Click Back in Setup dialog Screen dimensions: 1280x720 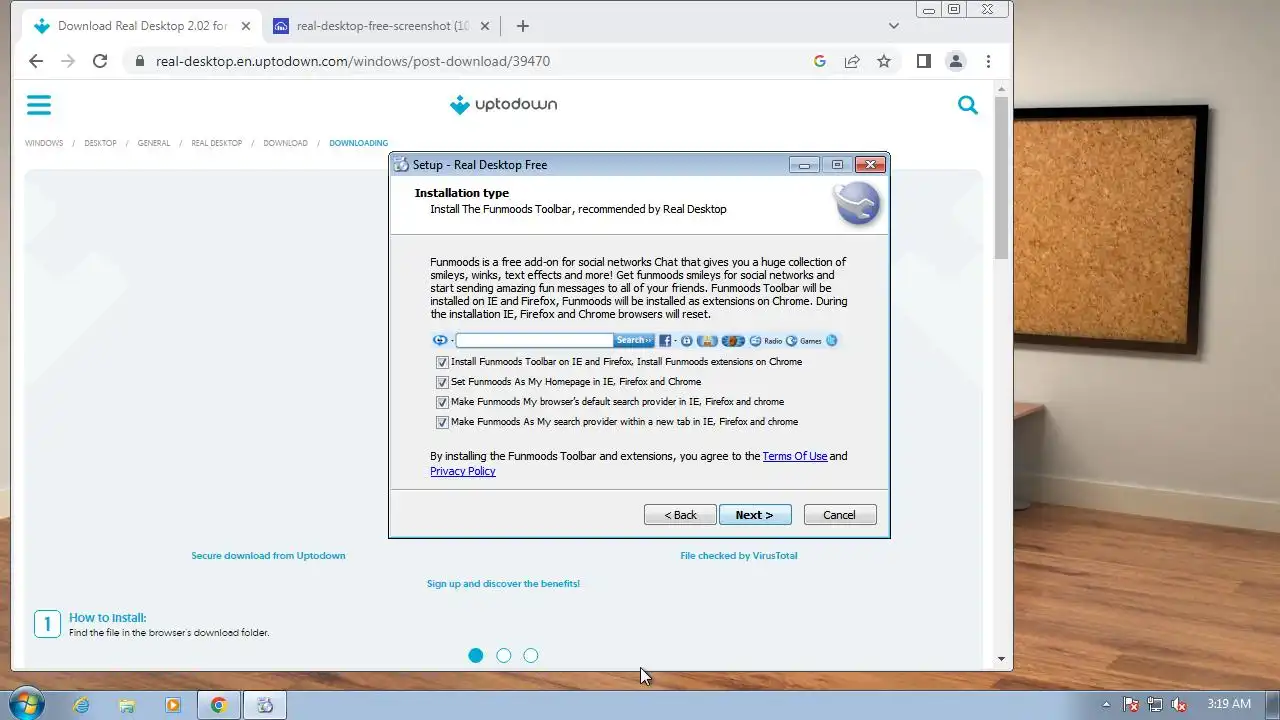click(680, 515)
